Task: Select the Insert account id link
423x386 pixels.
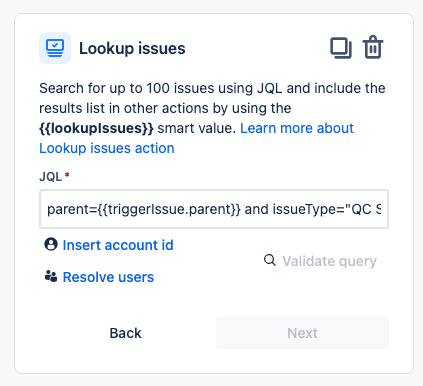Action: point(118,245)
